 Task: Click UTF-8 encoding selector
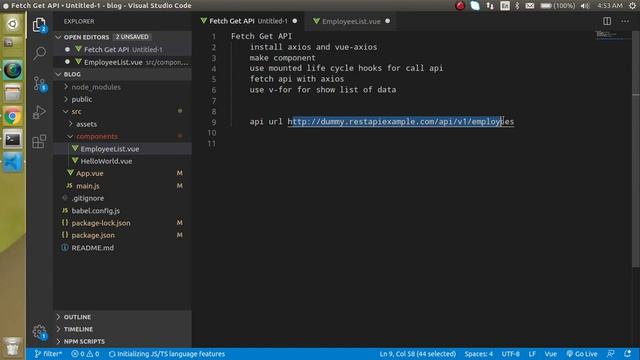(511, 354)
